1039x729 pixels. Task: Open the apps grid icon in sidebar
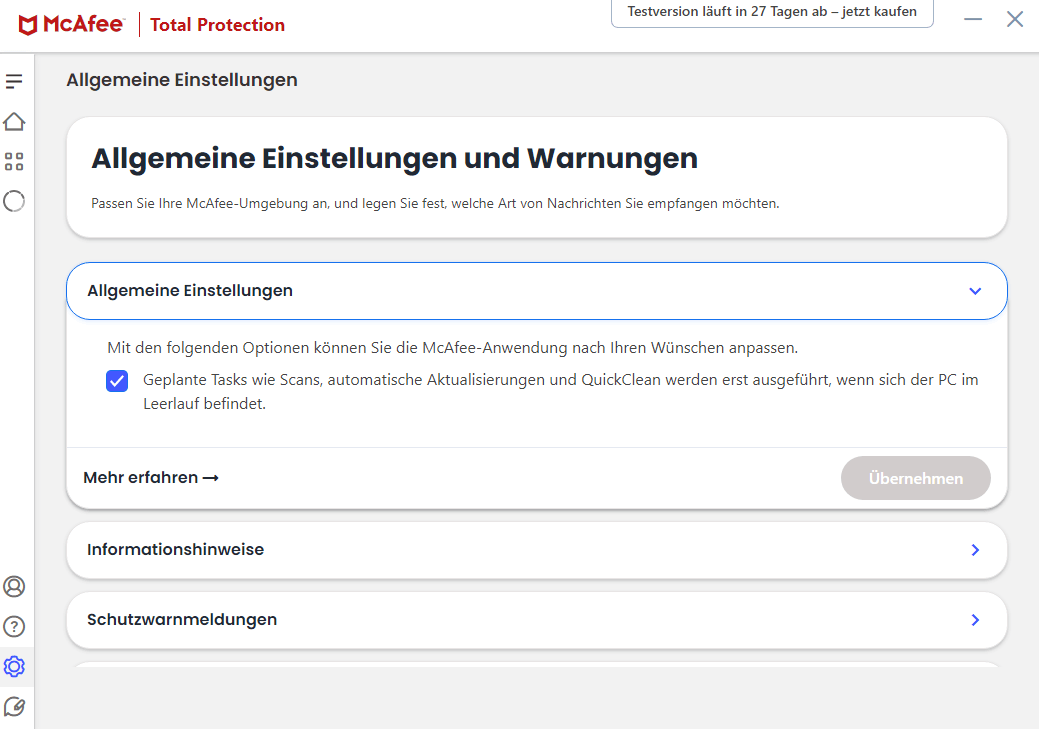14,162
